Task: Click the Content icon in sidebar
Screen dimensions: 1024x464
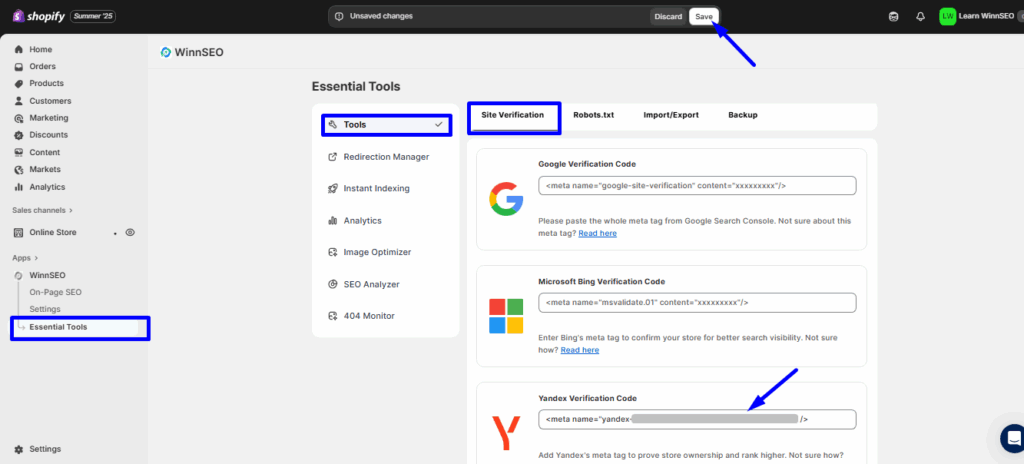Action: [18, 152]
